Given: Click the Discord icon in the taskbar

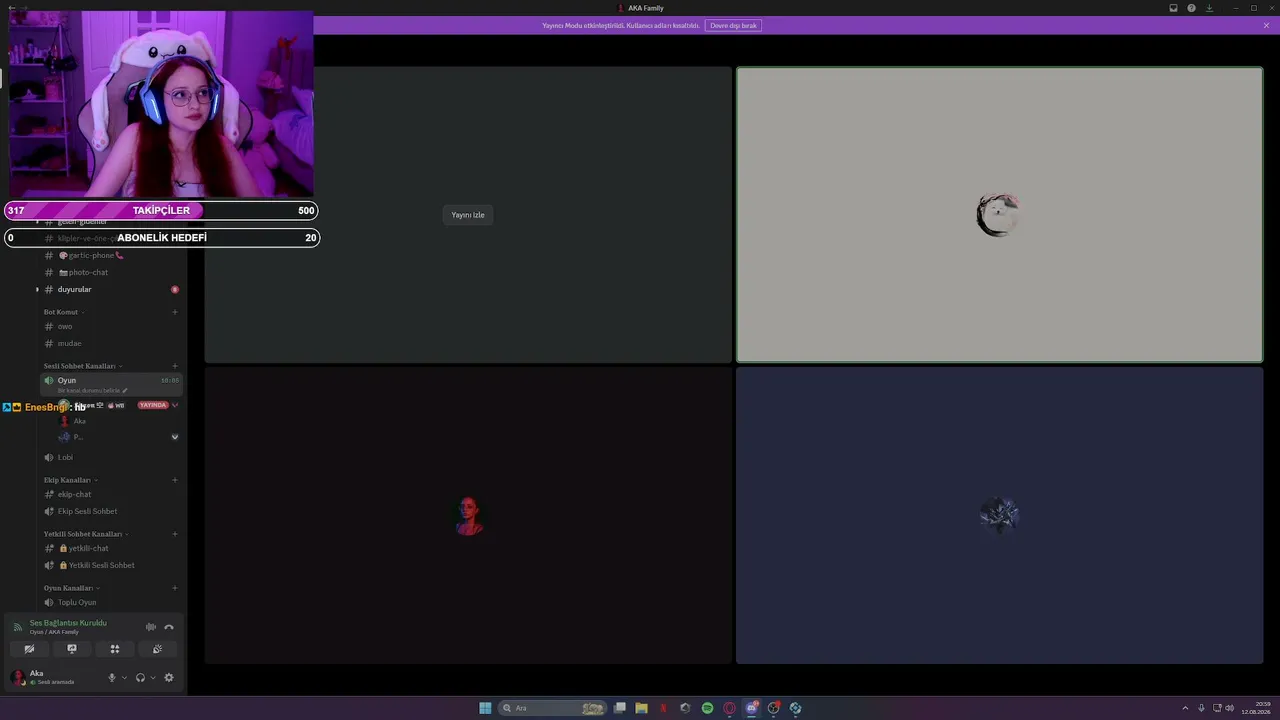Looking at the screenshot, I should tap(751, 708).
